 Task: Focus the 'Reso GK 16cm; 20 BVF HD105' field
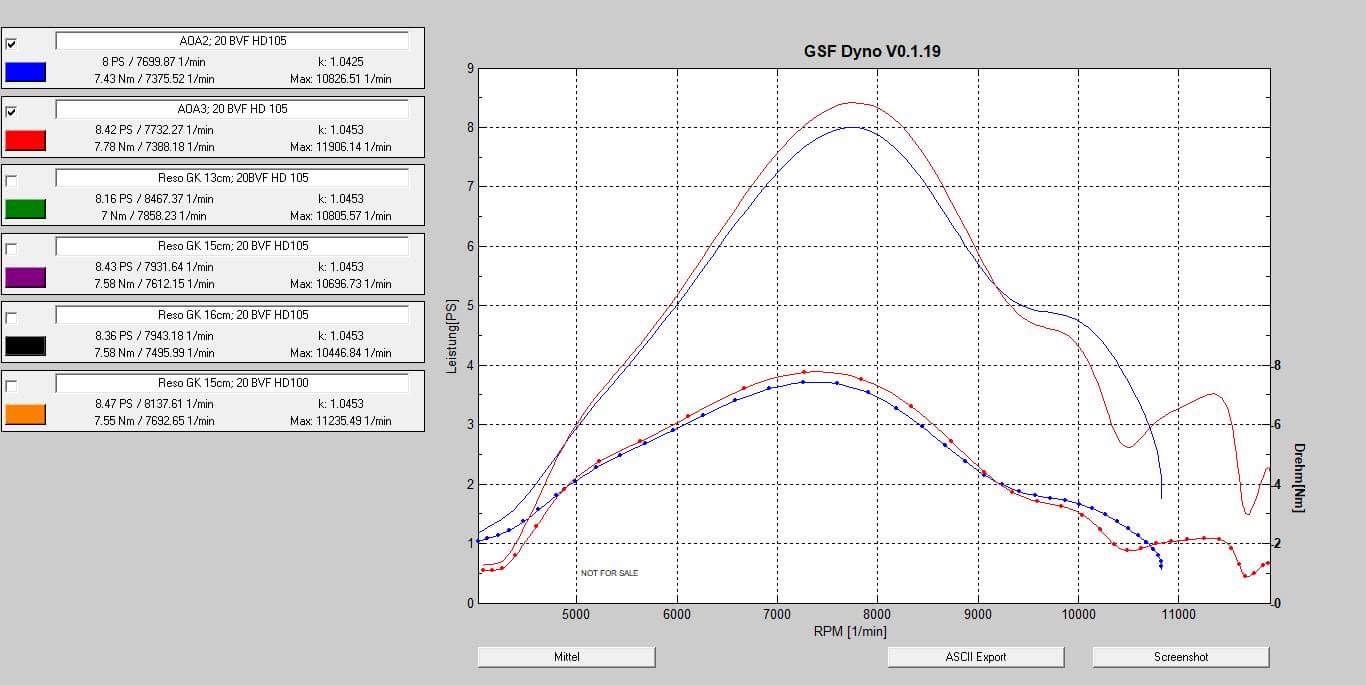point(232,315)
